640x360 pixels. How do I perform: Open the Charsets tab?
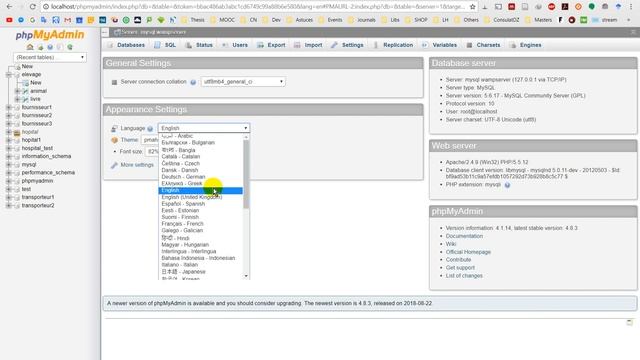pyautogui.click(x=483, y=45)
